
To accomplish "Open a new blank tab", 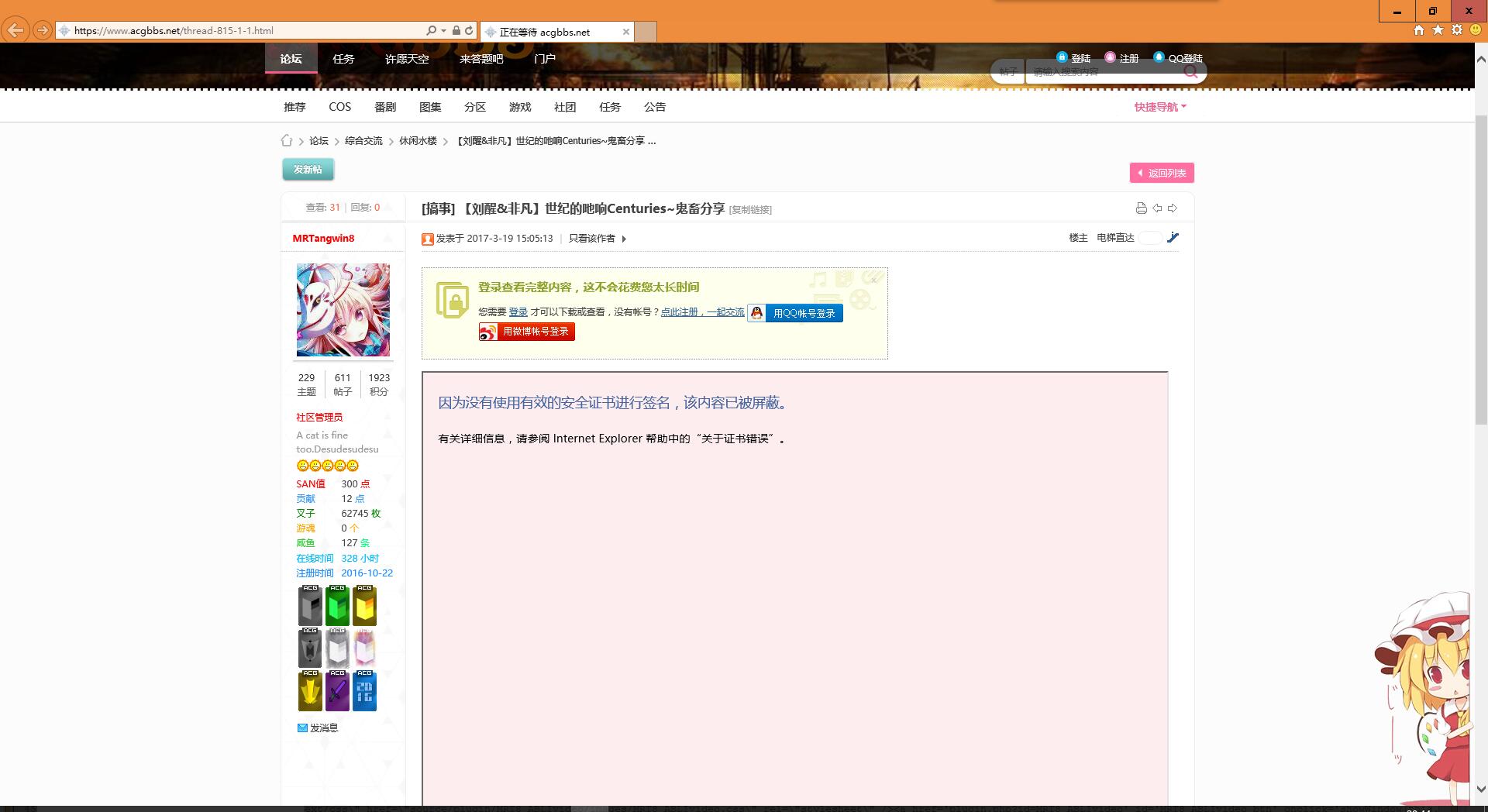I will [x=646, y=32].
